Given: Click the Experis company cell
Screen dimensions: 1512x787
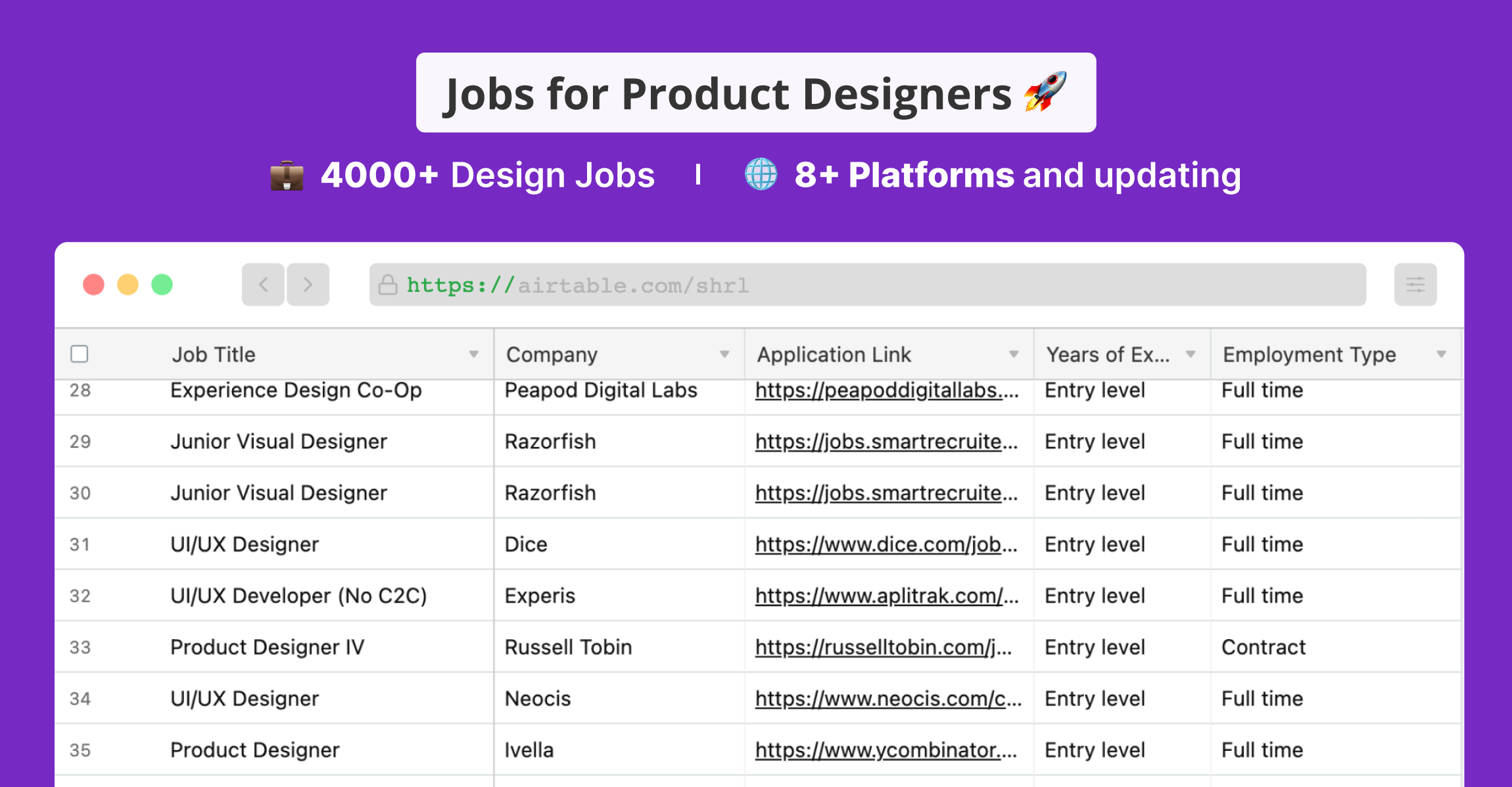Looking at the screenshot, I should (x=540, y=596).
